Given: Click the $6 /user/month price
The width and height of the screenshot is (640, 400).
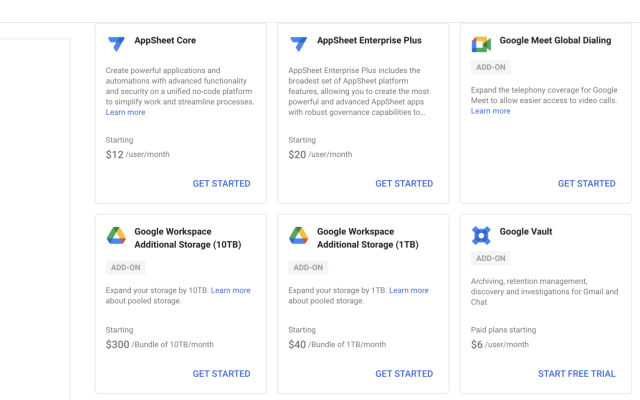Looking at the screenshot, I should point(500,344).
